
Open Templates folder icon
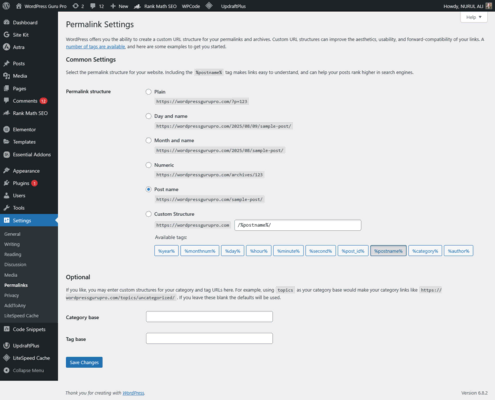[6, 142]
